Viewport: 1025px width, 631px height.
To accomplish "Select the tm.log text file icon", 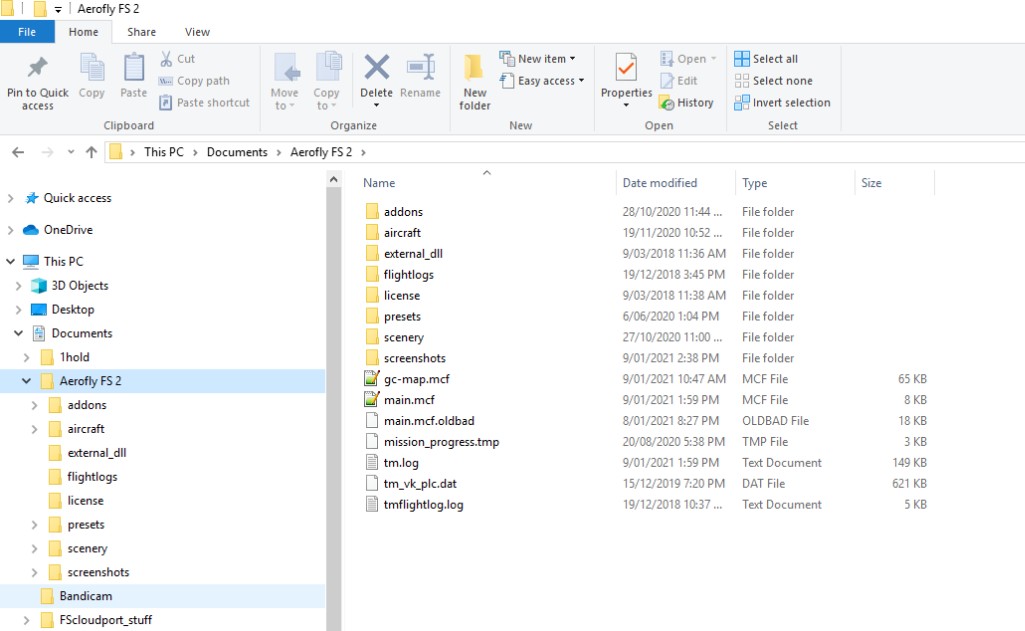I will point(371,462).
